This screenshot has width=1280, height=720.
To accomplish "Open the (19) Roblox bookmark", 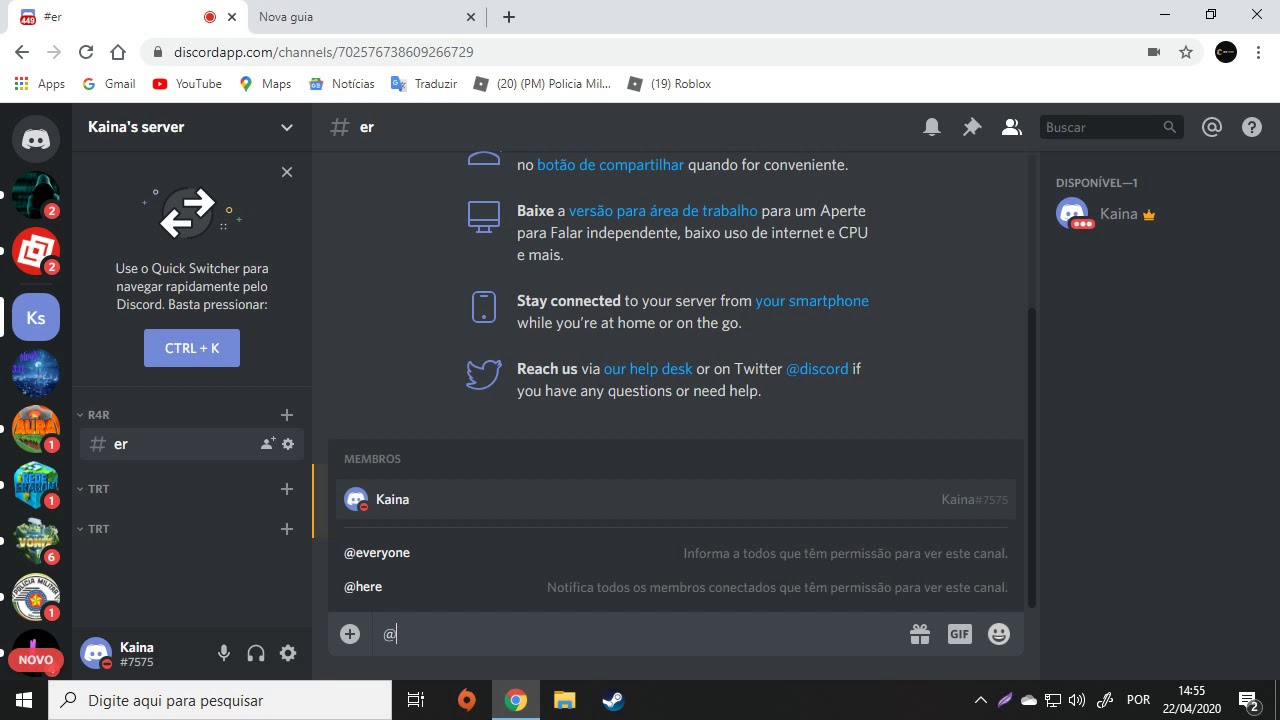I will click(669, 84).
